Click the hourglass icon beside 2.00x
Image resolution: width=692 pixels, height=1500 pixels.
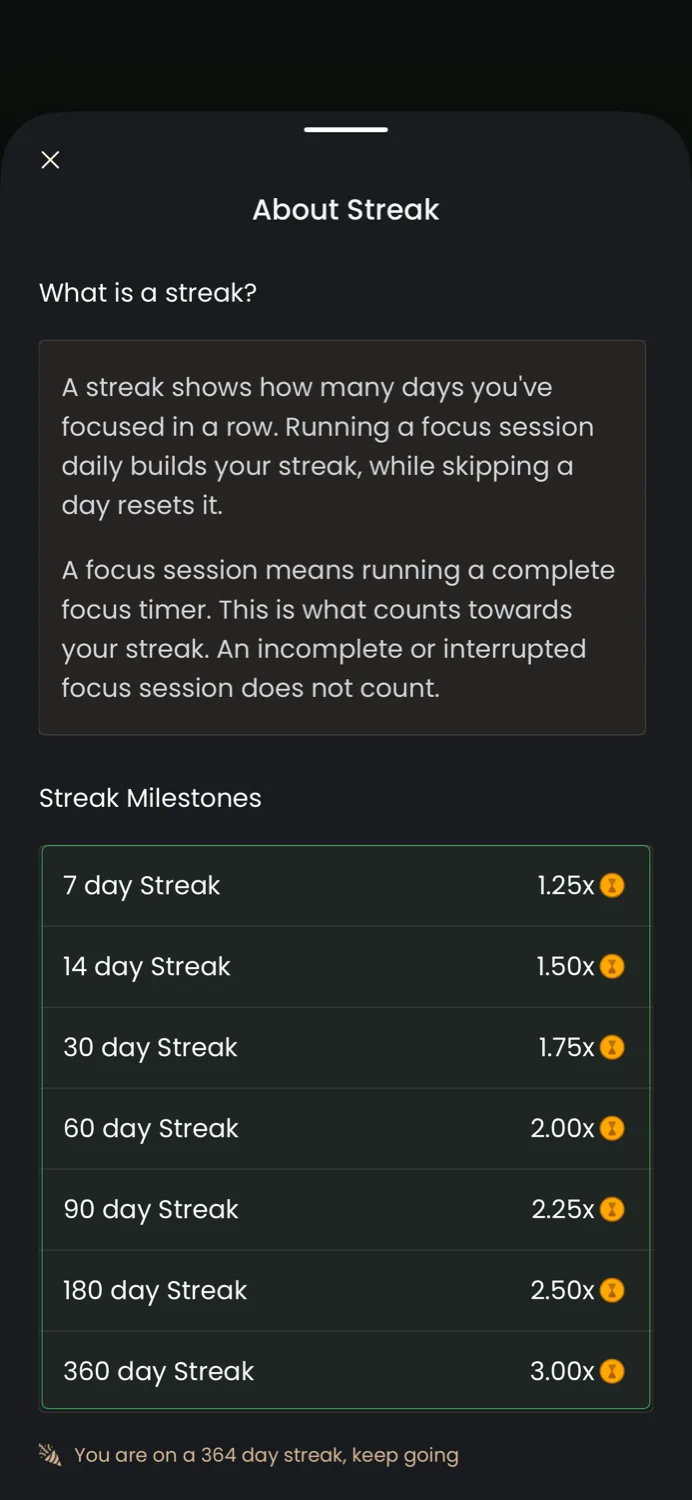[612, 1128]
